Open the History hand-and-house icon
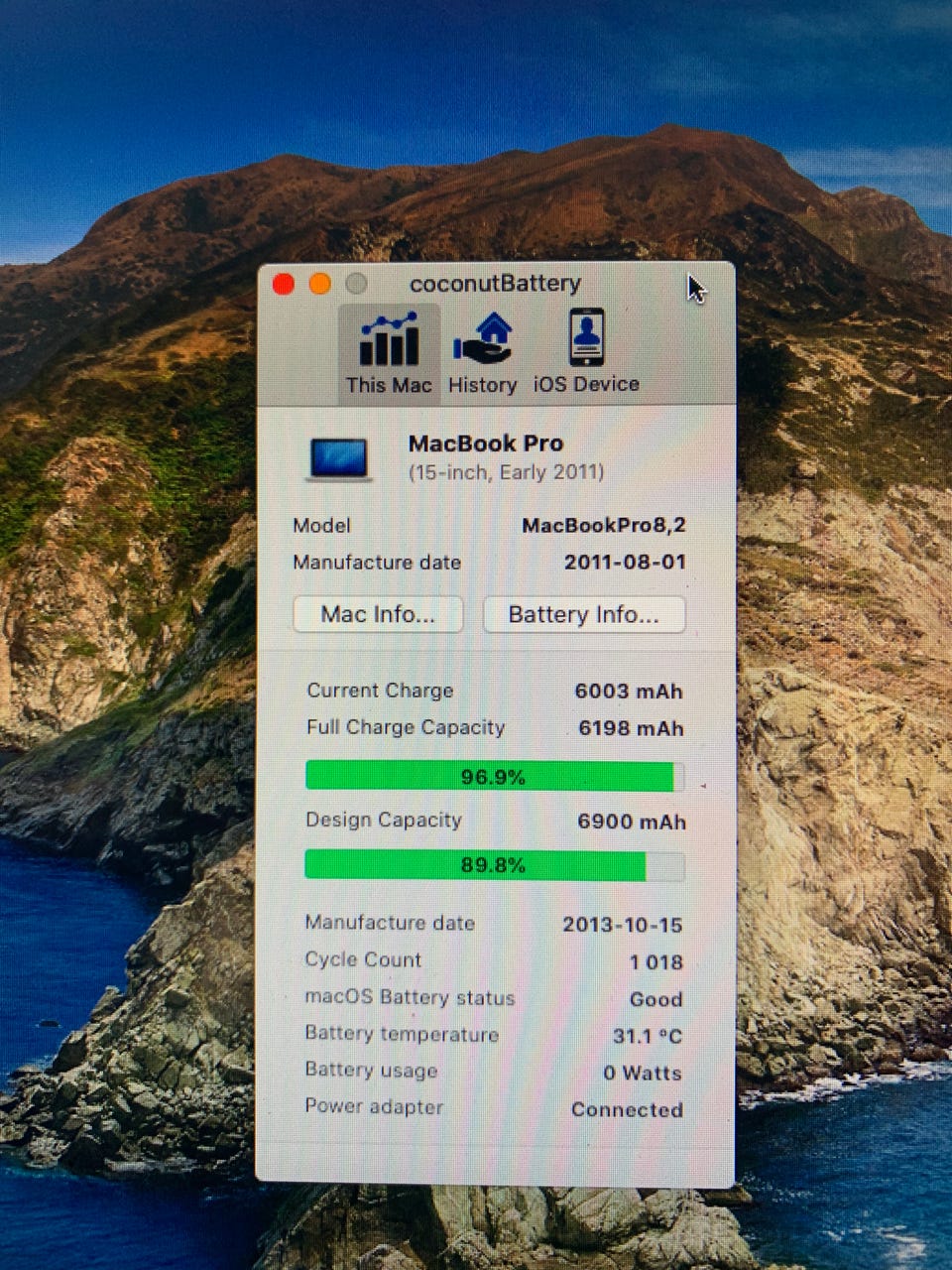Image resolution: width=952 pixels, height=1270 pixels. (x=483, y=338)
